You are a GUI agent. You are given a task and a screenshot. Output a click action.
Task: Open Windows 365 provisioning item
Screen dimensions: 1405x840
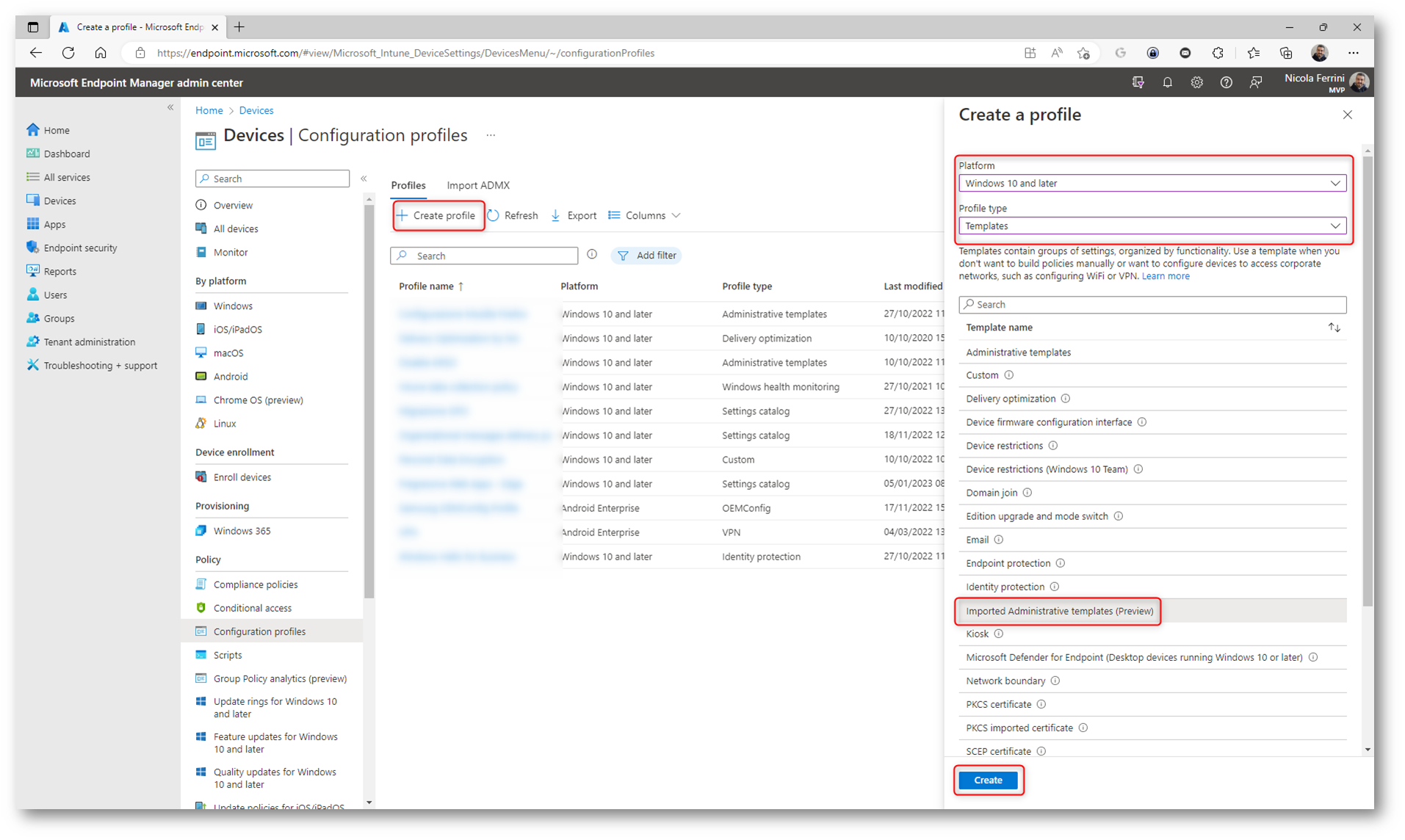(x=242, y=531)
